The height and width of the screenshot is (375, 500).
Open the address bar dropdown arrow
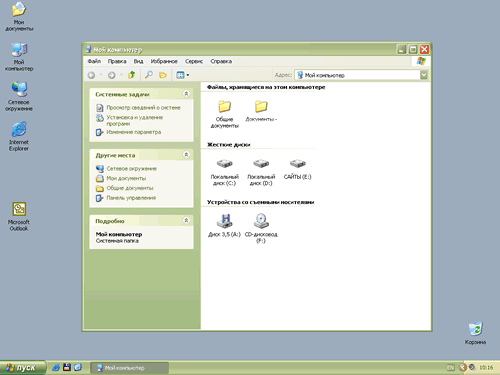424,75
